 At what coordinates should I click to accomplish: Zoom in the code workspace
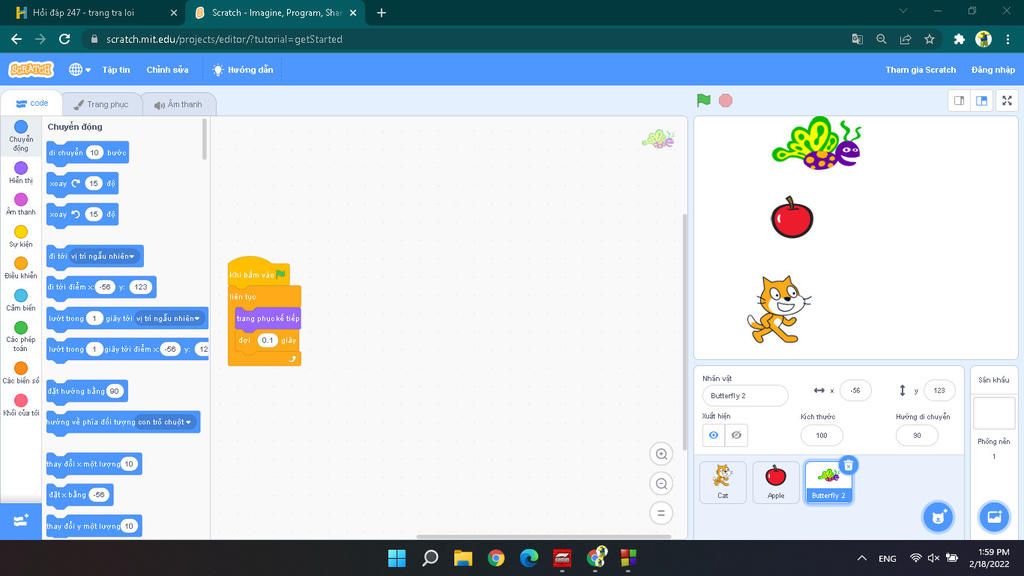(x=661, y=454)
